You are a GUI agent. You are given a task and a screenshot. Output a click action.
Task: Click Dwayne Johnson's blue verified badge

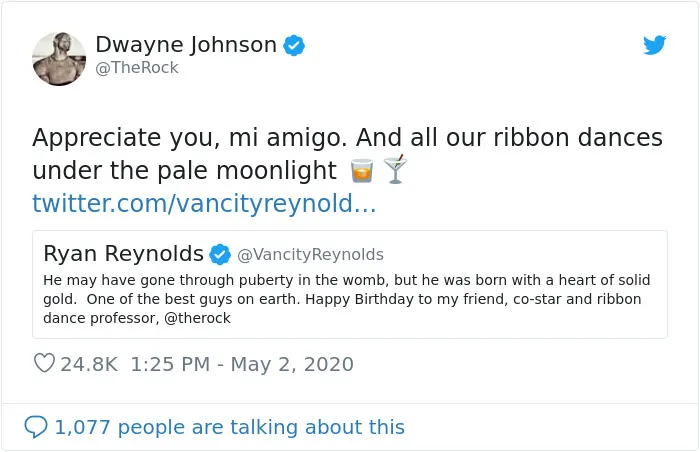point(294,45)
